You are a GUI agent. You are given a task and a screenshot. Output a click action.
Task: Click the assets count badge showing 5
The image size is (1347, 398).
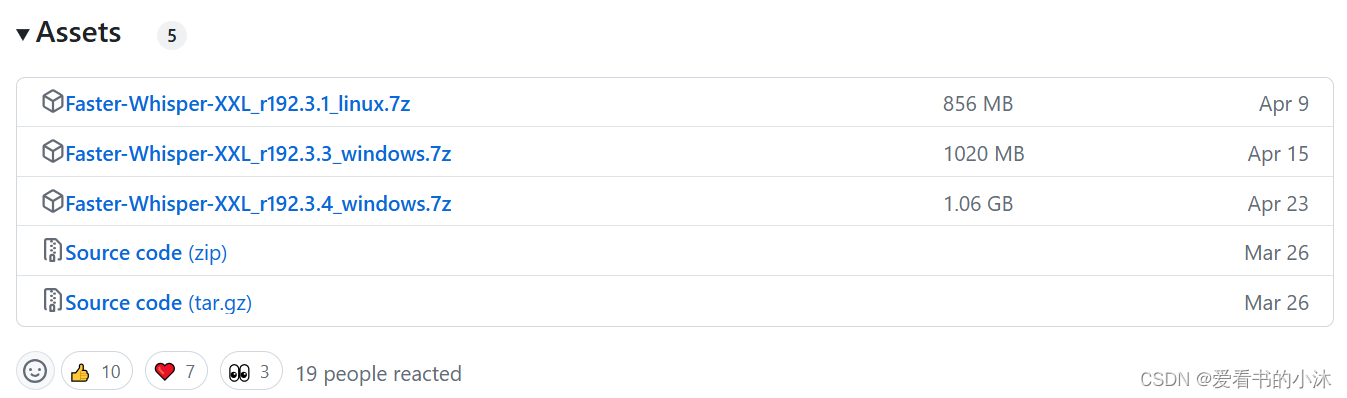tap(172, 36)
